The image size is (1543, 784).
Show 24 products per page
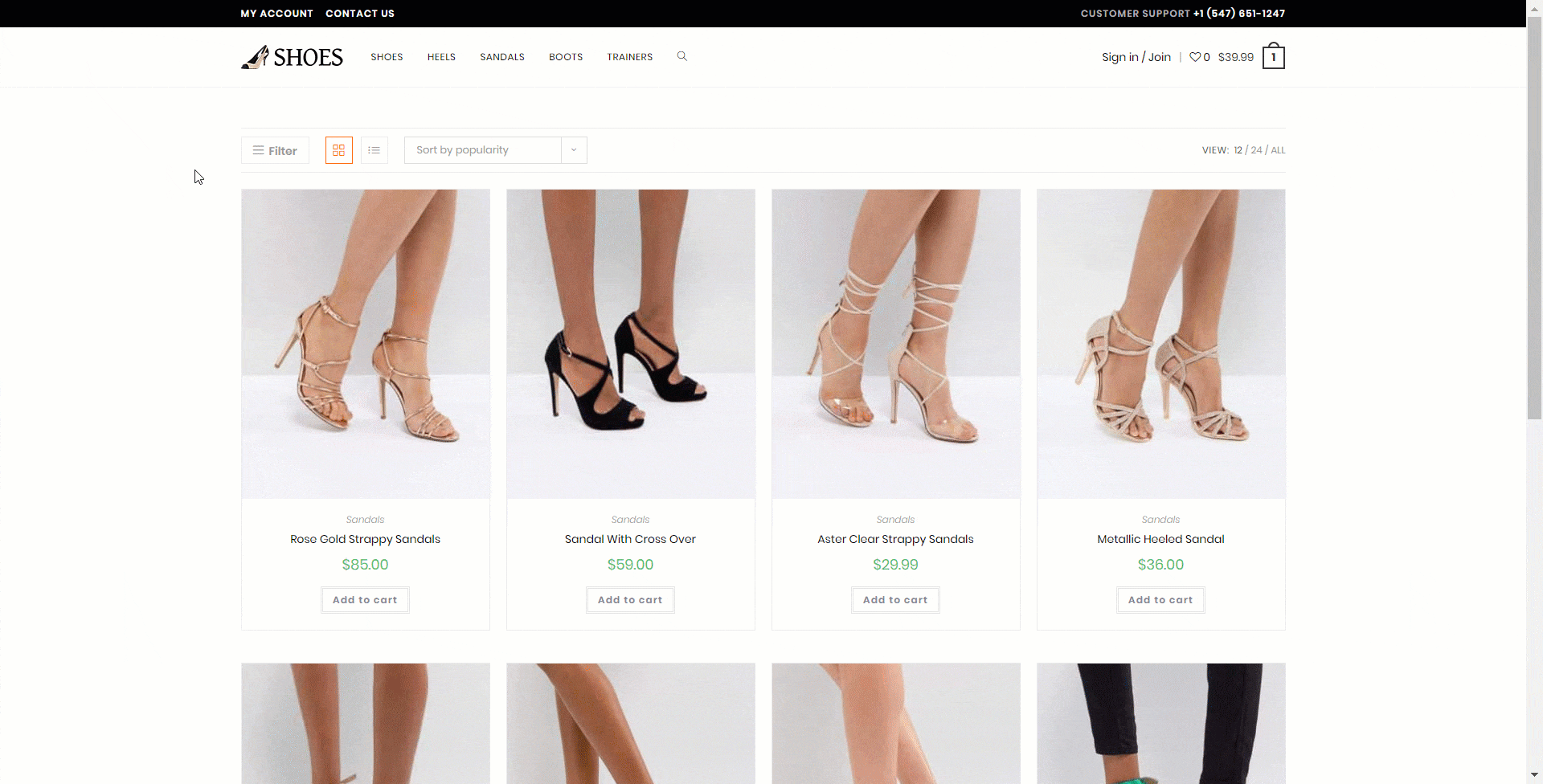coord(1256,150)
